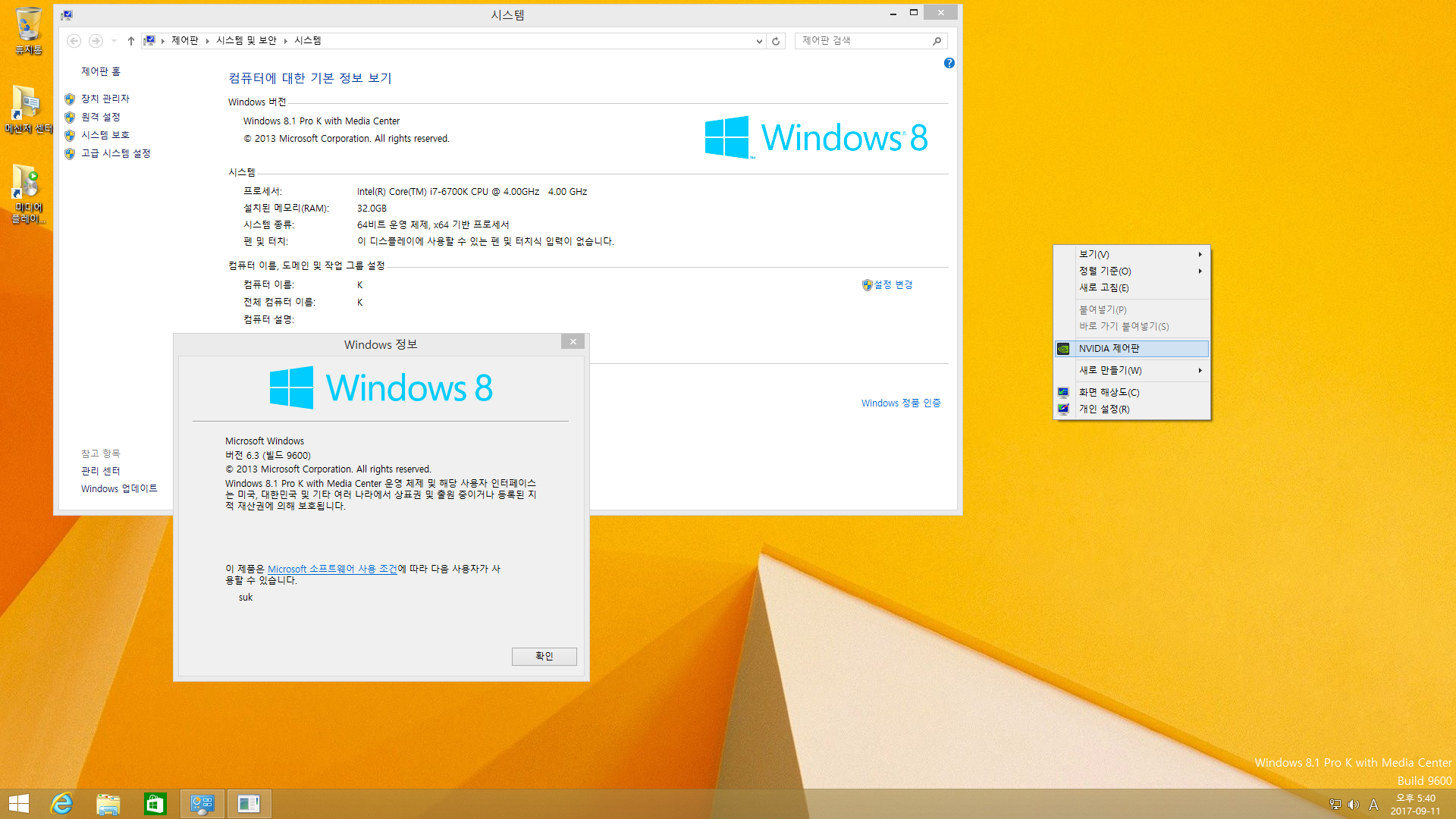Open File Explorer from taskbar

(108, 804)
